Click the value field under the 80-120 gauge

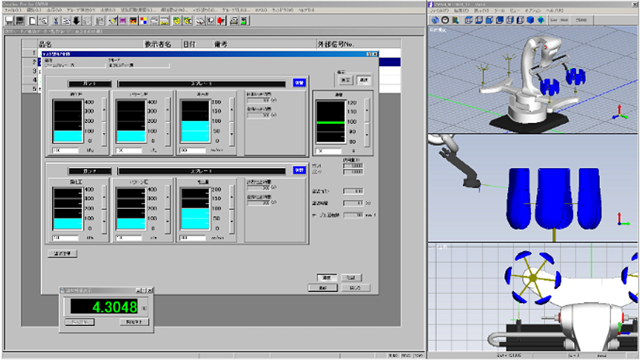(329, 151)
